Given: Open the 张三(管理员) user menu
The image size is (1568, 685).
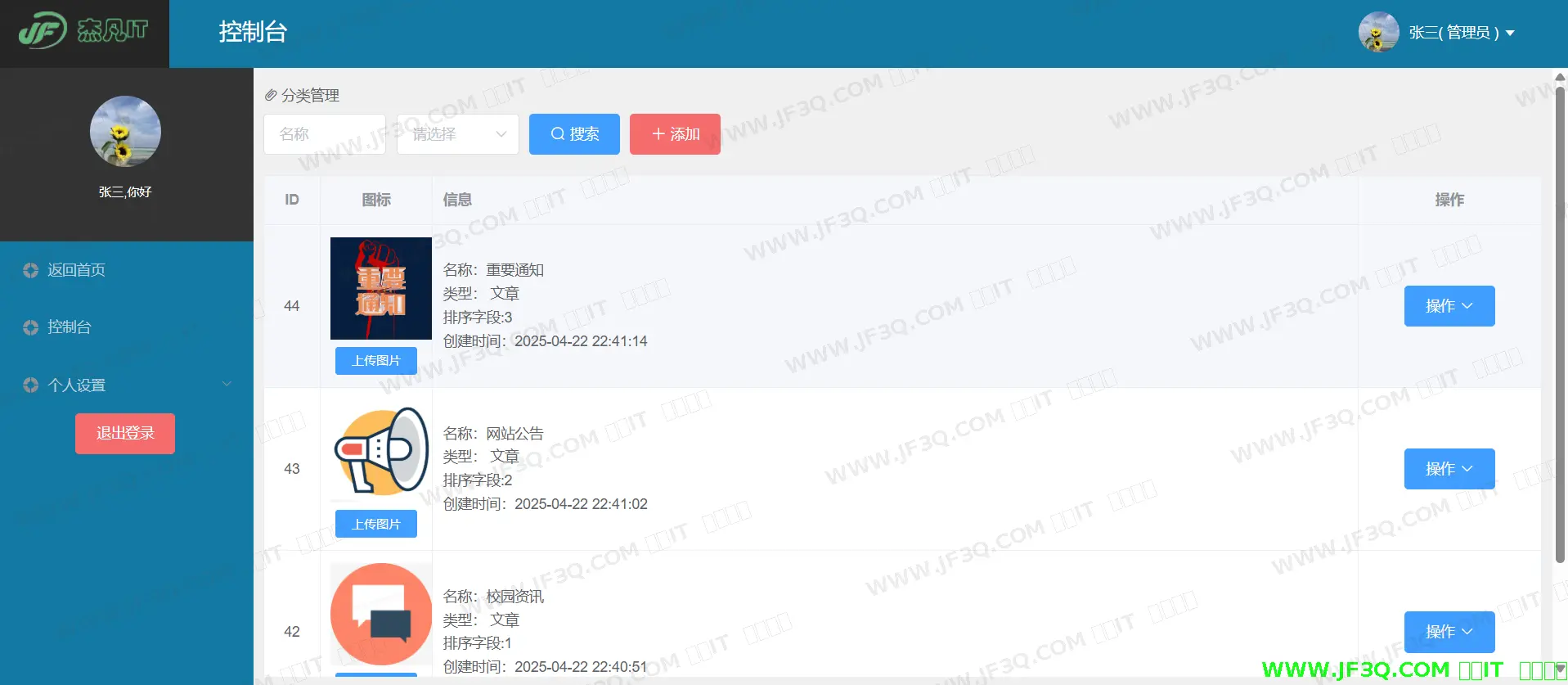Looking at the screenshot, I should (1461, 33).
